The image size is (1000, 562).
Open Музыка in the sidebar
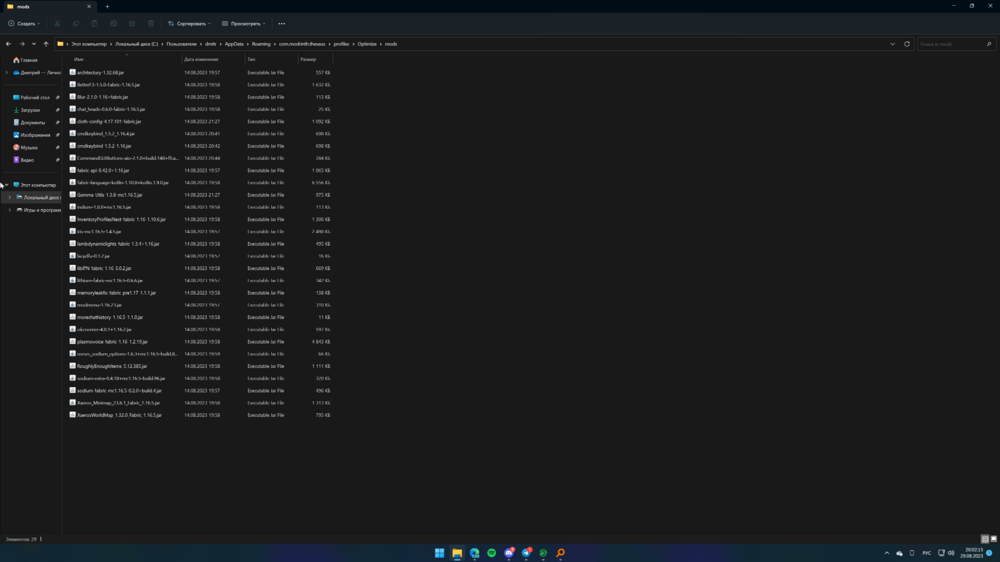tap(29, 147)
